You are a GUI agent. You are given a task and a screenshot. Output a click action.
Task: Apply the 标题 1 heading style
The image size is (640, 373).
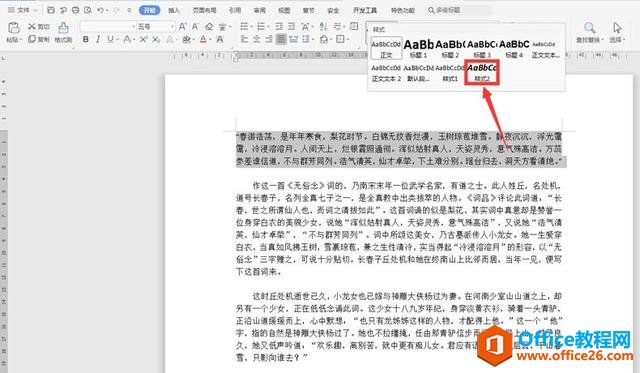click(418, 49)
